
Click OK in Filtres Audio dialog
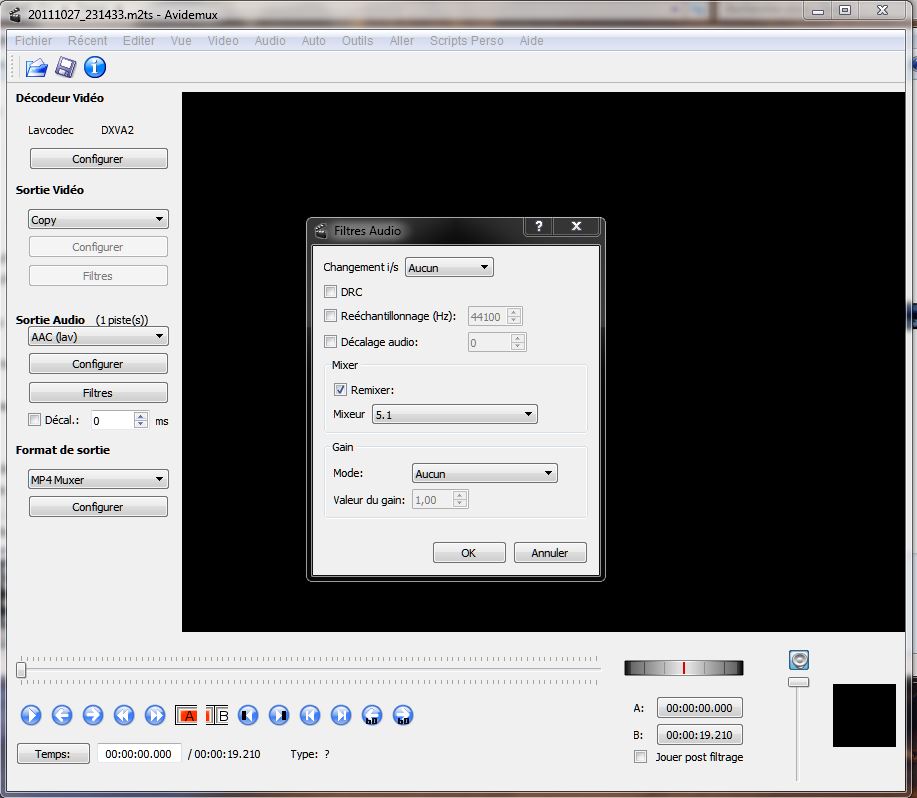[468, 553]
